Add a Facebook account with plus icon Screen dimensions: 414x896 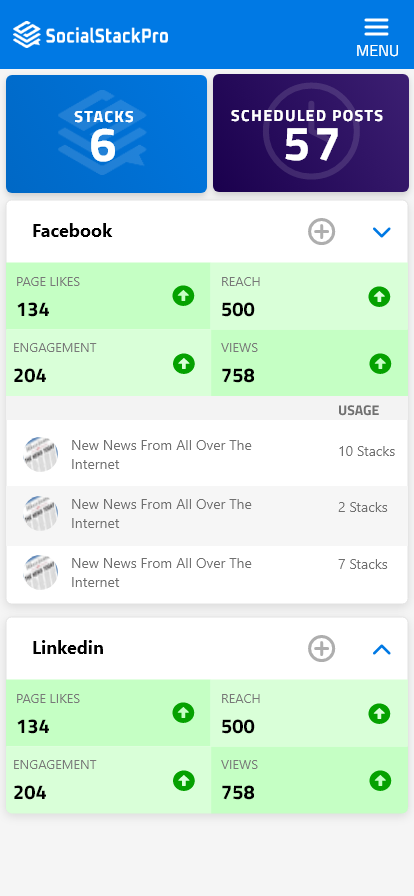321,232
